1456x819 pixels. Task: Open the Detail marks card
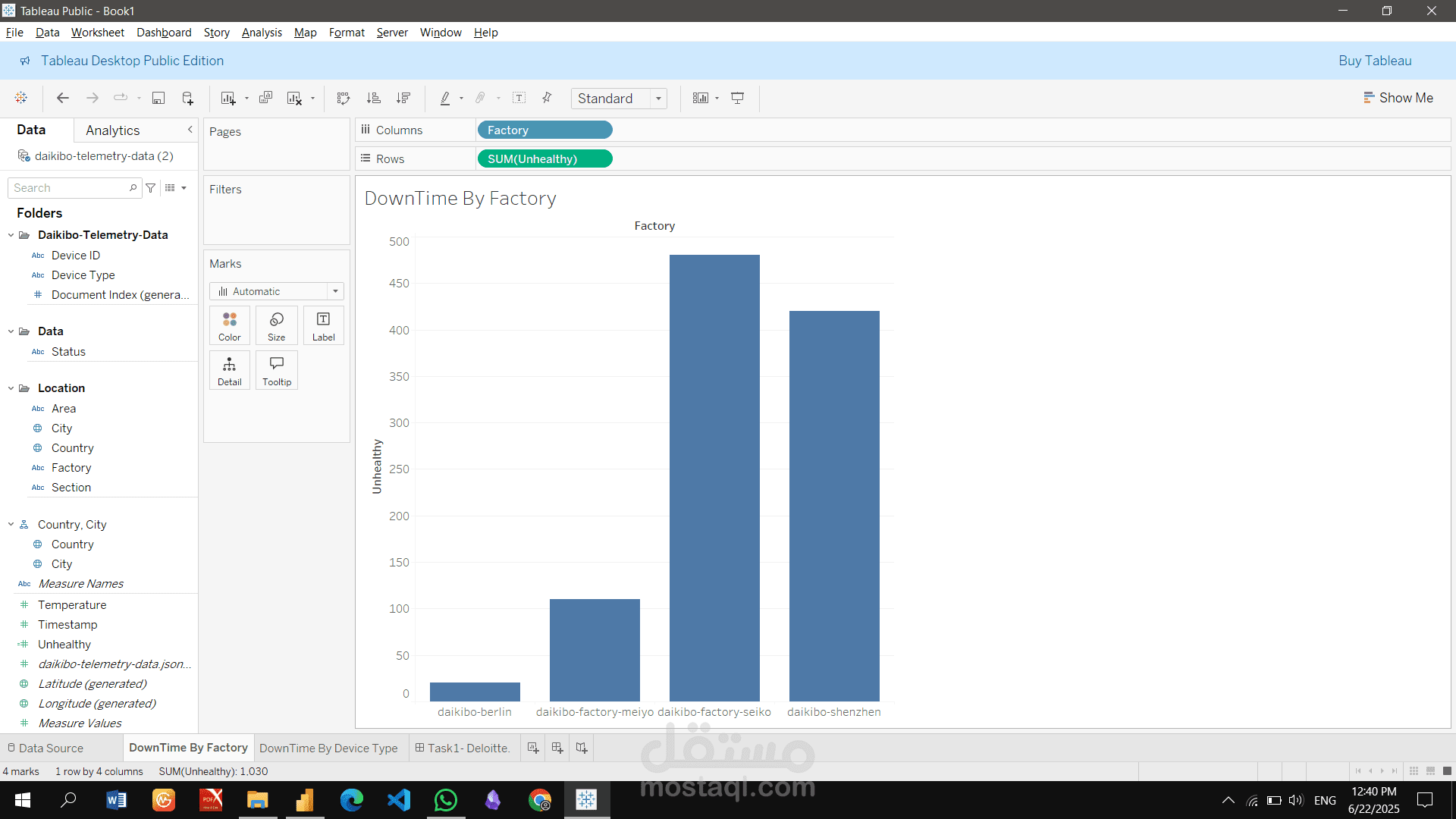click(230, 370)
